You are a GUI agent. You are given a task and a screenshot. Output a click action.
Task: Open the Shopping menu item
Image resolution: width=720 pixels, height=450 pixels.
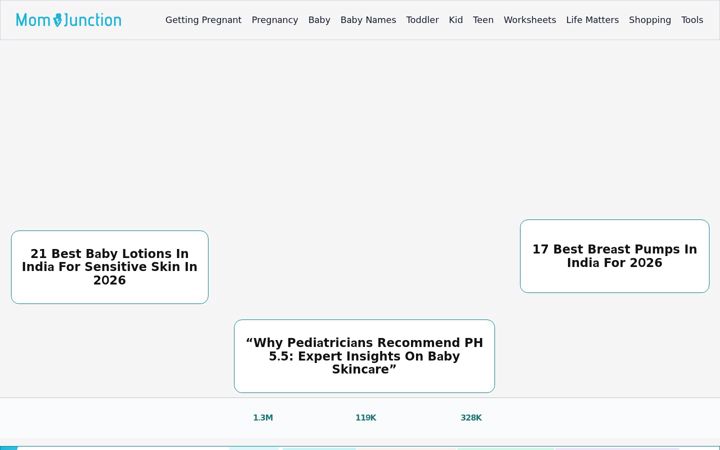650,20
